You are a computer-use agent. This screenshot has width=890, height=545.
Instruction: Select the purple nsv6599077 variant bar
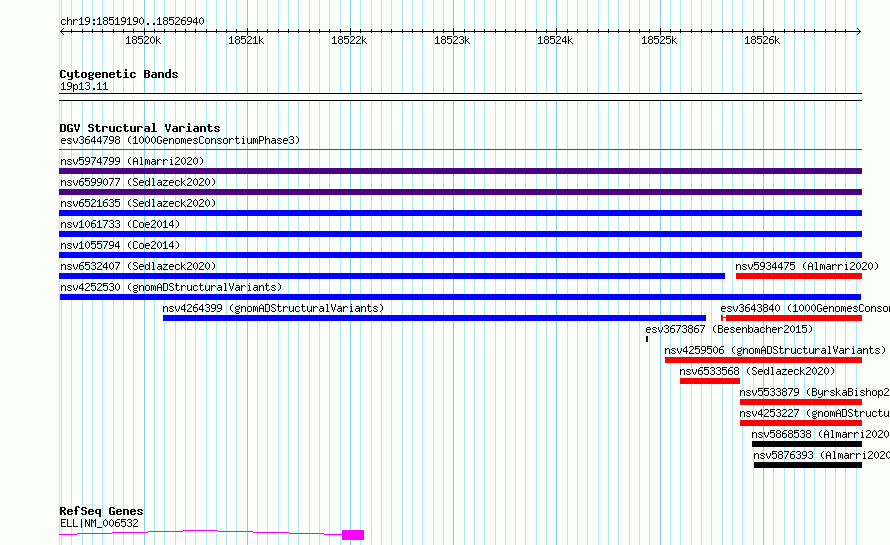click(460, 192)
